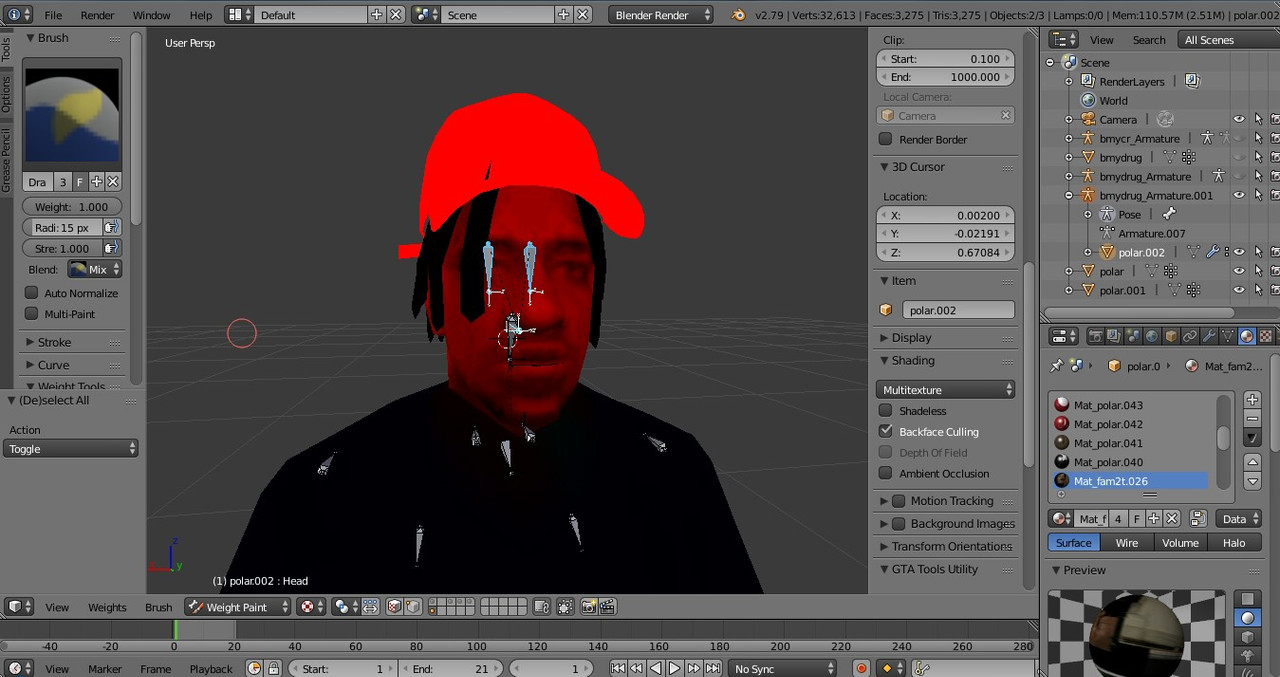Open the Weights menu in the viewport header
Screen dimensions: 1280x677
click(107, 607)
